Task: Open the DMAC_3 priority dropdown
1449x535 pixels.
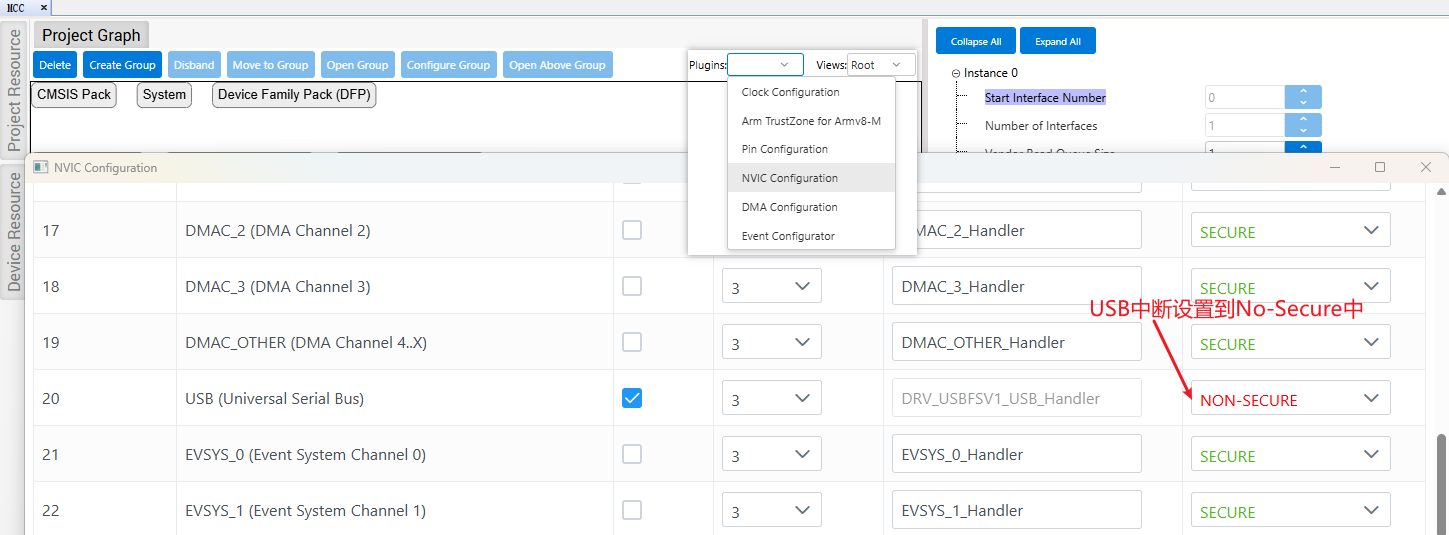Action: pos(772,286)
